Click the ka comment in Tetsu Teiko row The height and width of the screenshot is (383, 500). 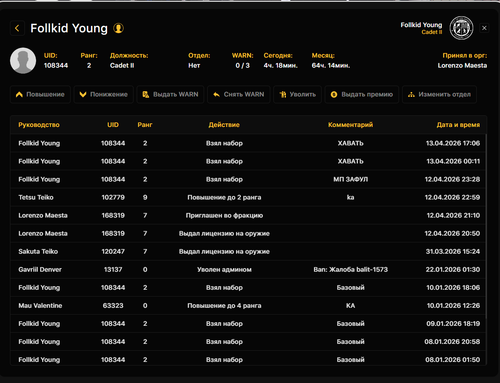[x=351, y=197]
